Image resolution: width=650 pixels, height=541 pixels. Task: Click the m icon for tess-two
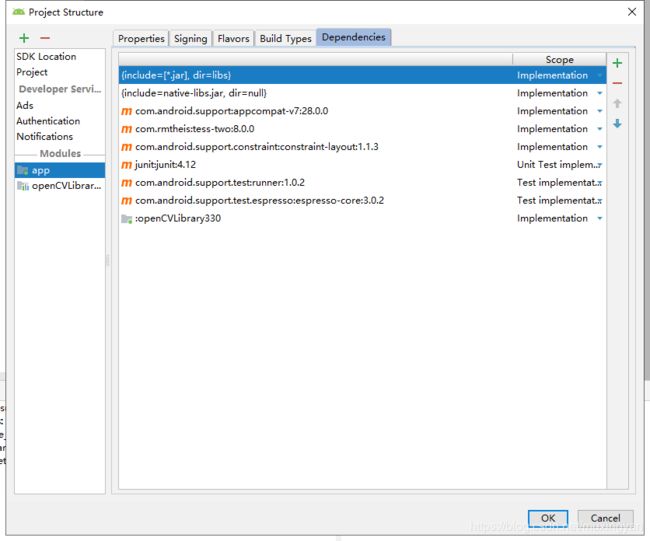coord(126,129)
